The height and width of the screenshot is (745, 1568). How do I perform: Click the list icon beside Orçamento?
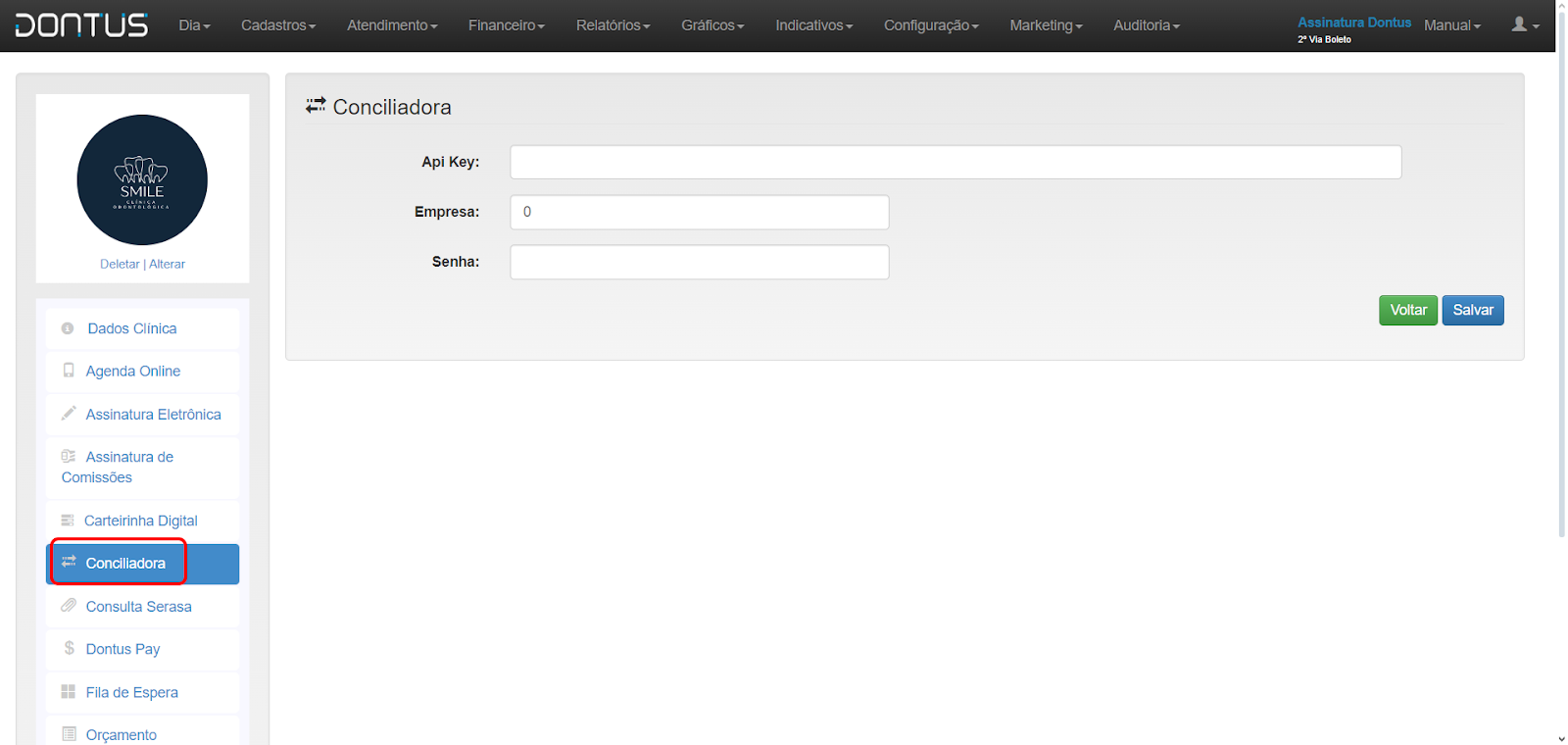point(69,733)
